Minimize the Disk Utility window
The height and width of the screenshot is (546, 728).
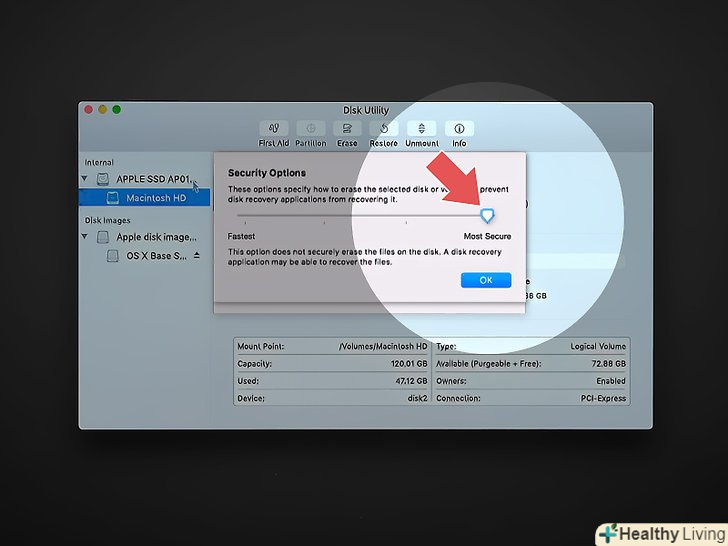103,110
